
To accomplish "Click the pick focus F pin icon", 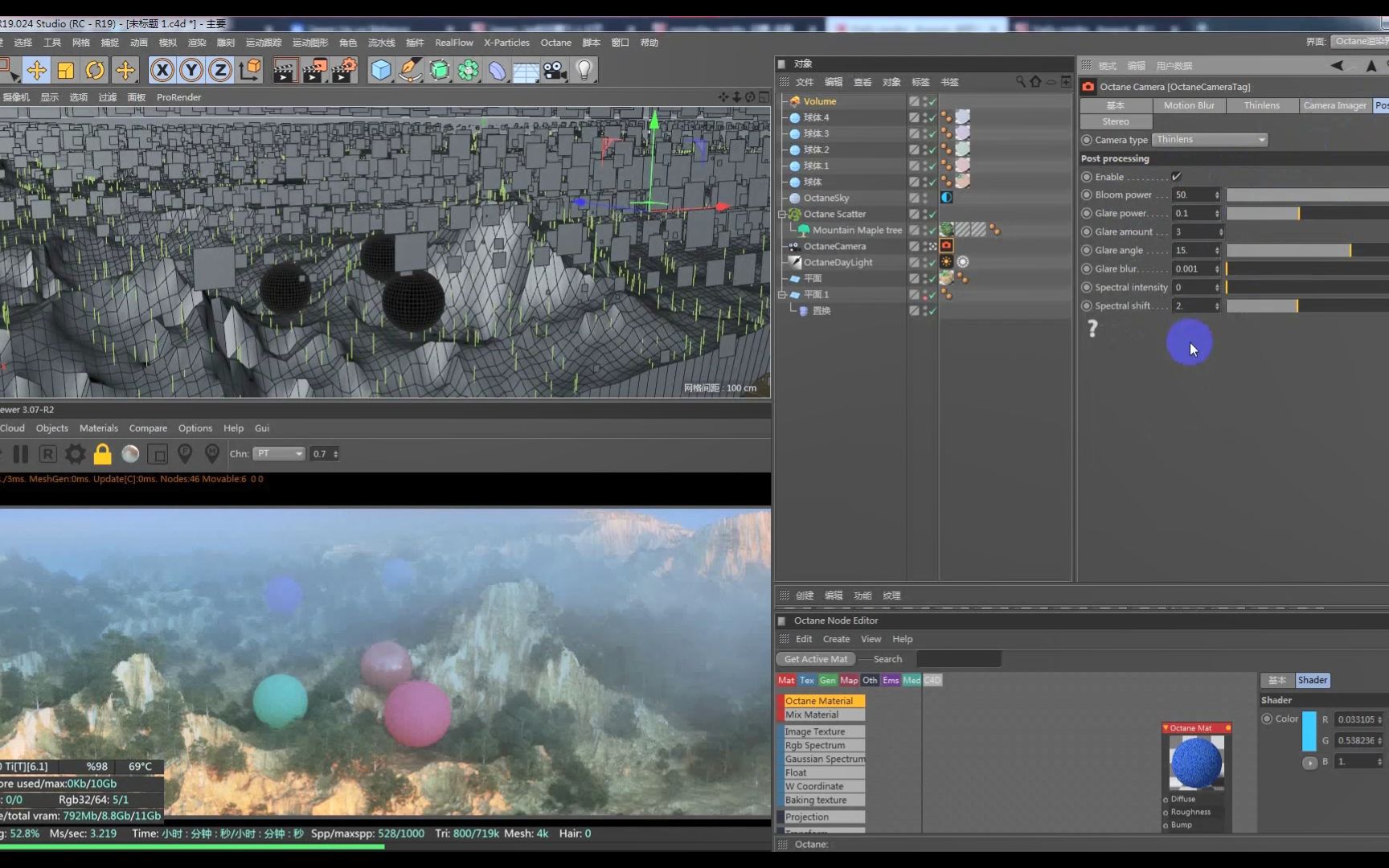I will point(185,454).
